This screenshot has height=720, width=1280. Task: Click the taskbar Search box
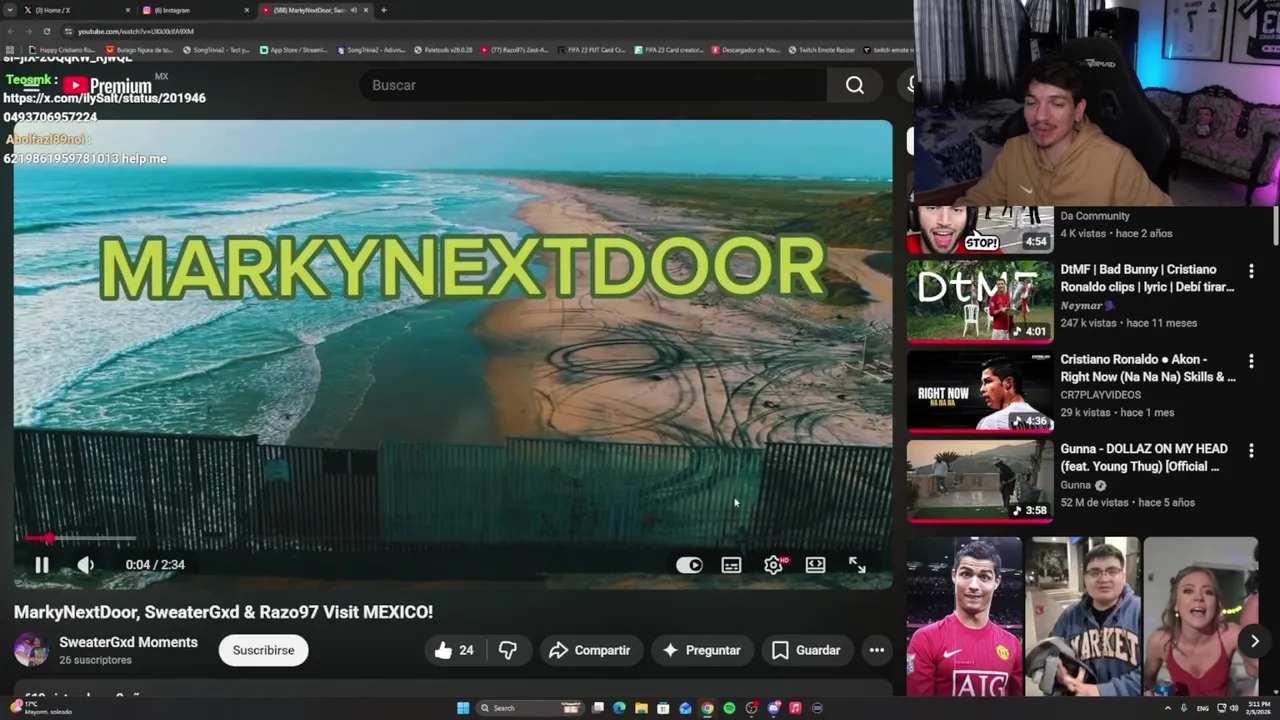[530, 708]
